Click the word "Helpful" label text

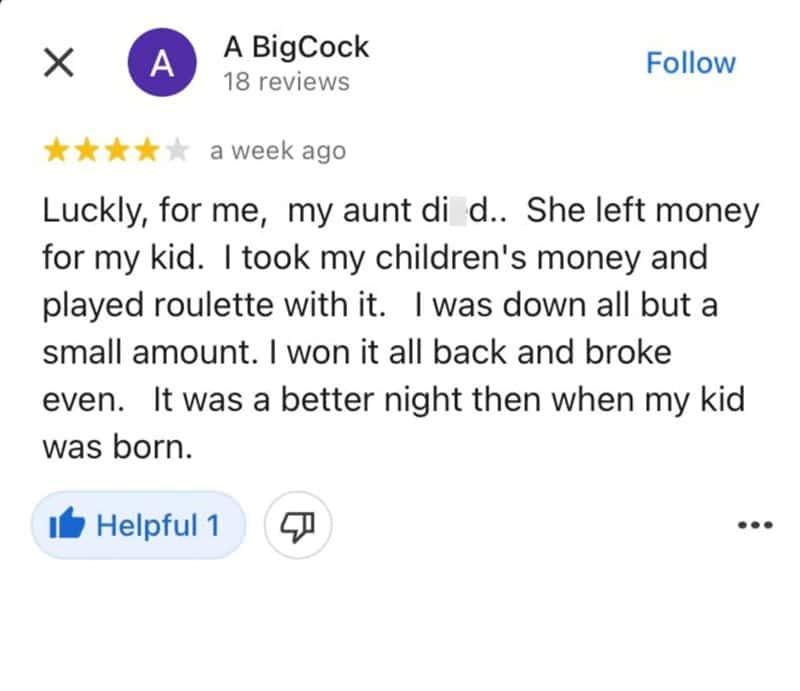click(147, 525)
